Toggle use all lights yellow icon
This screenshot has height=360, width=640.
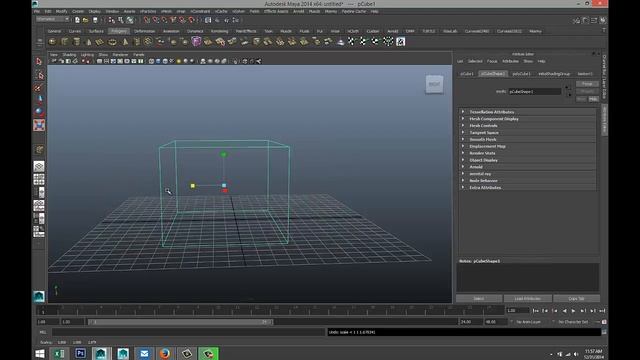click(x=179, y=61)
